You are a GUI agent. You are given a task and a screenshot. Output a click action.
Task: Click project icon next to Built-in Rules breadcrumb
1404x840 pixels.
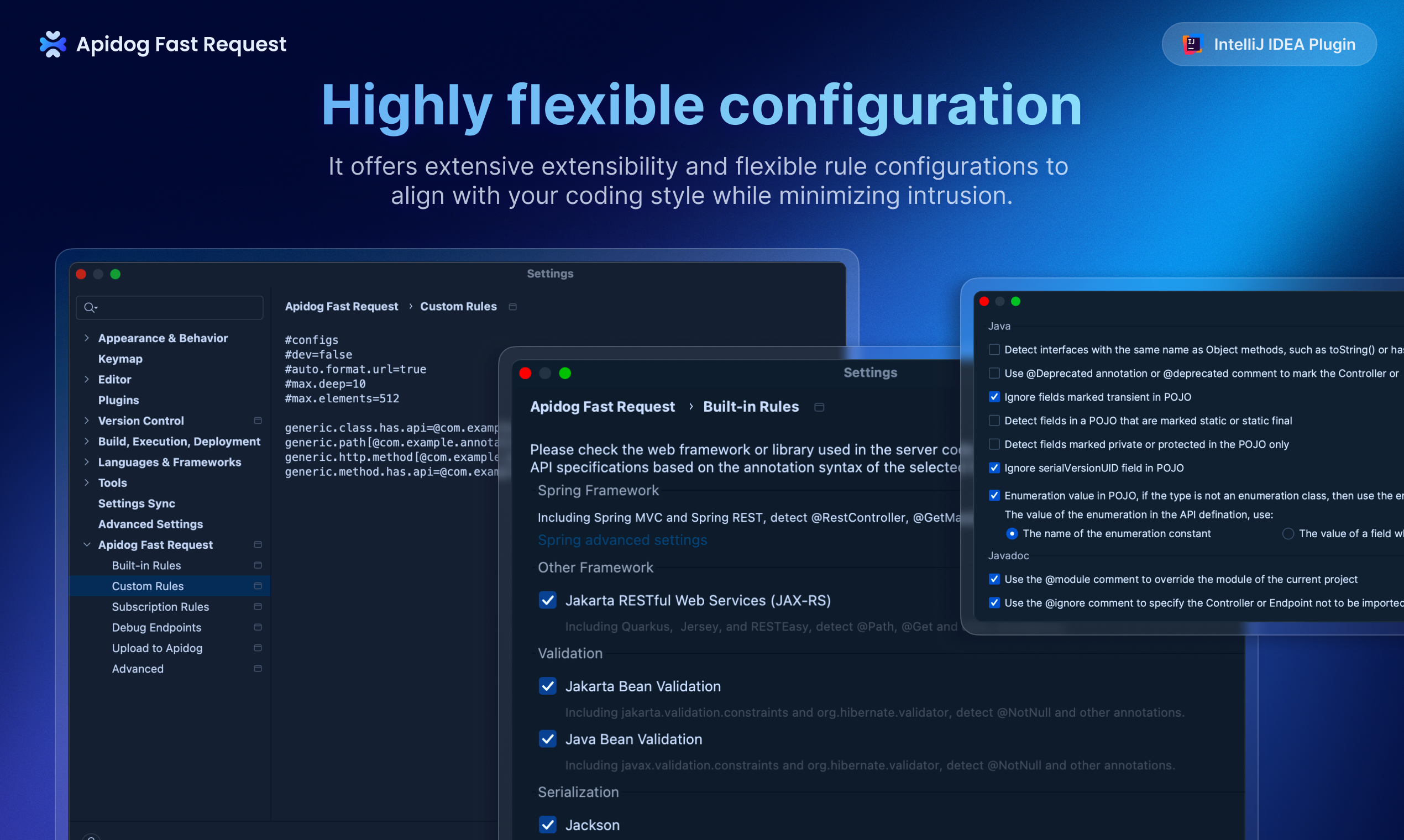pos(819,407)
